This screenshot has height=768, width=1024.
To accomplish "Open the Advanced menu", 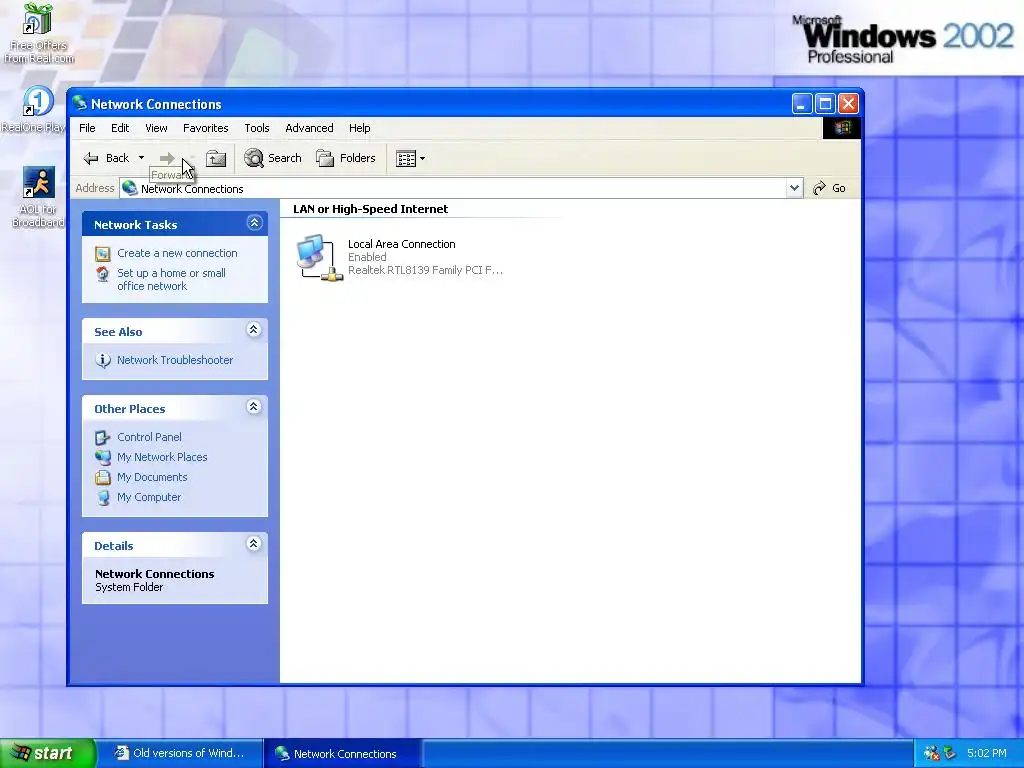I will (309, 128).
